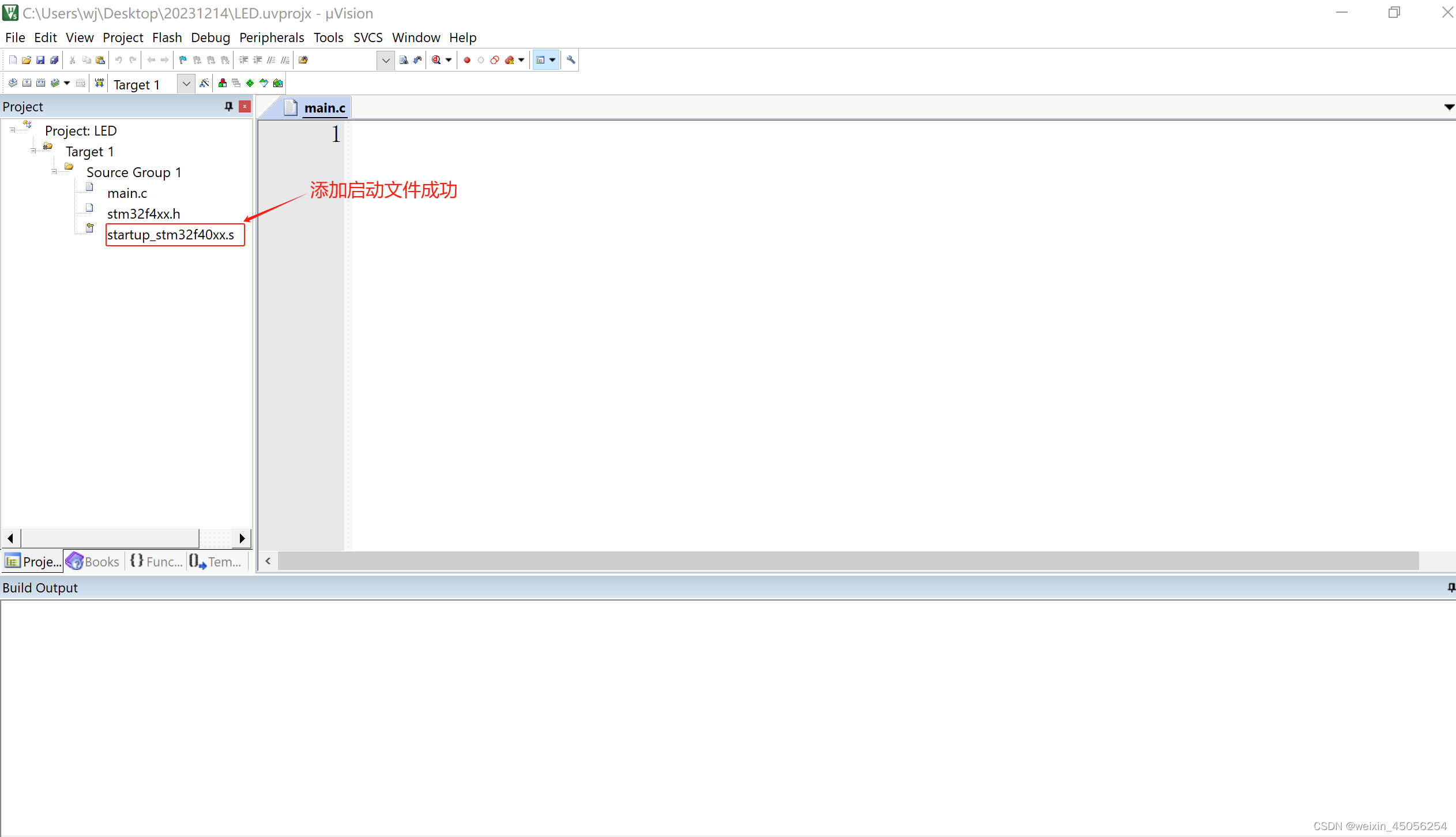Select main.c in the project tree
The width and height of the screenshot is (1456, 837).
click(127, 193)
